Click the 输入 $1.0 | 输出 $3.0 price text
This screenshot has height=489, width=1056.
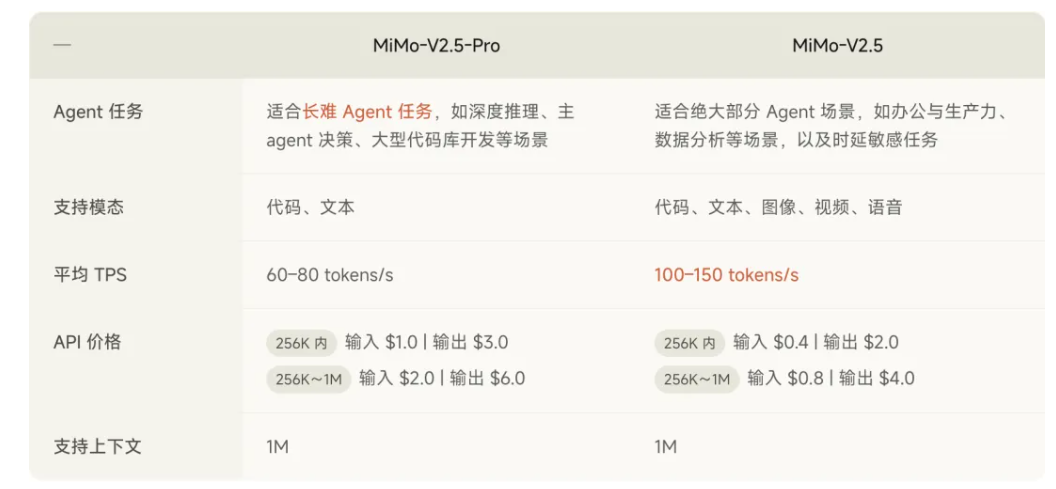click(x=426, y=342)
